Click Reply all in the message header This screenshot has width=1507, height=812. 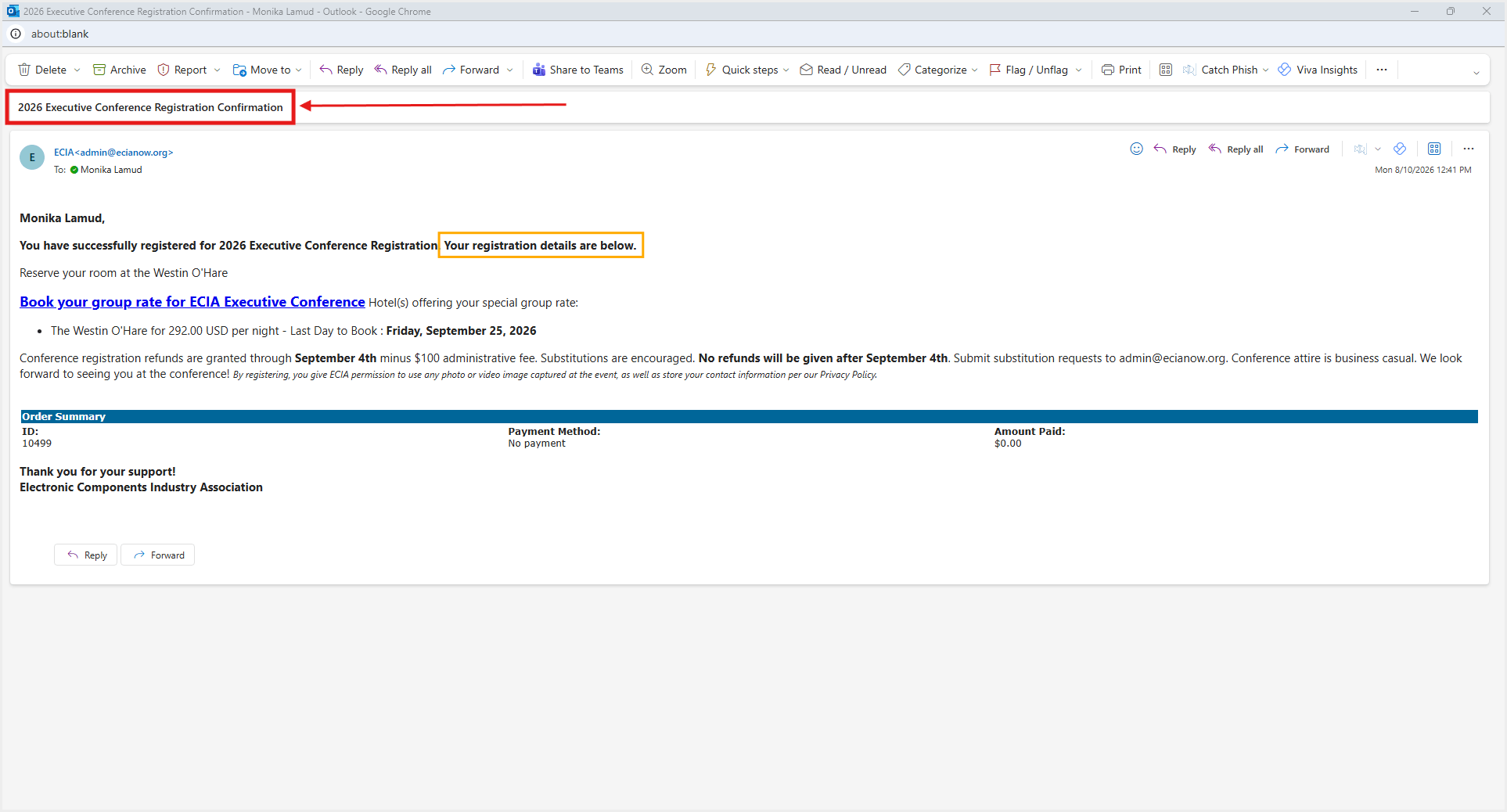coord(1235,149)
